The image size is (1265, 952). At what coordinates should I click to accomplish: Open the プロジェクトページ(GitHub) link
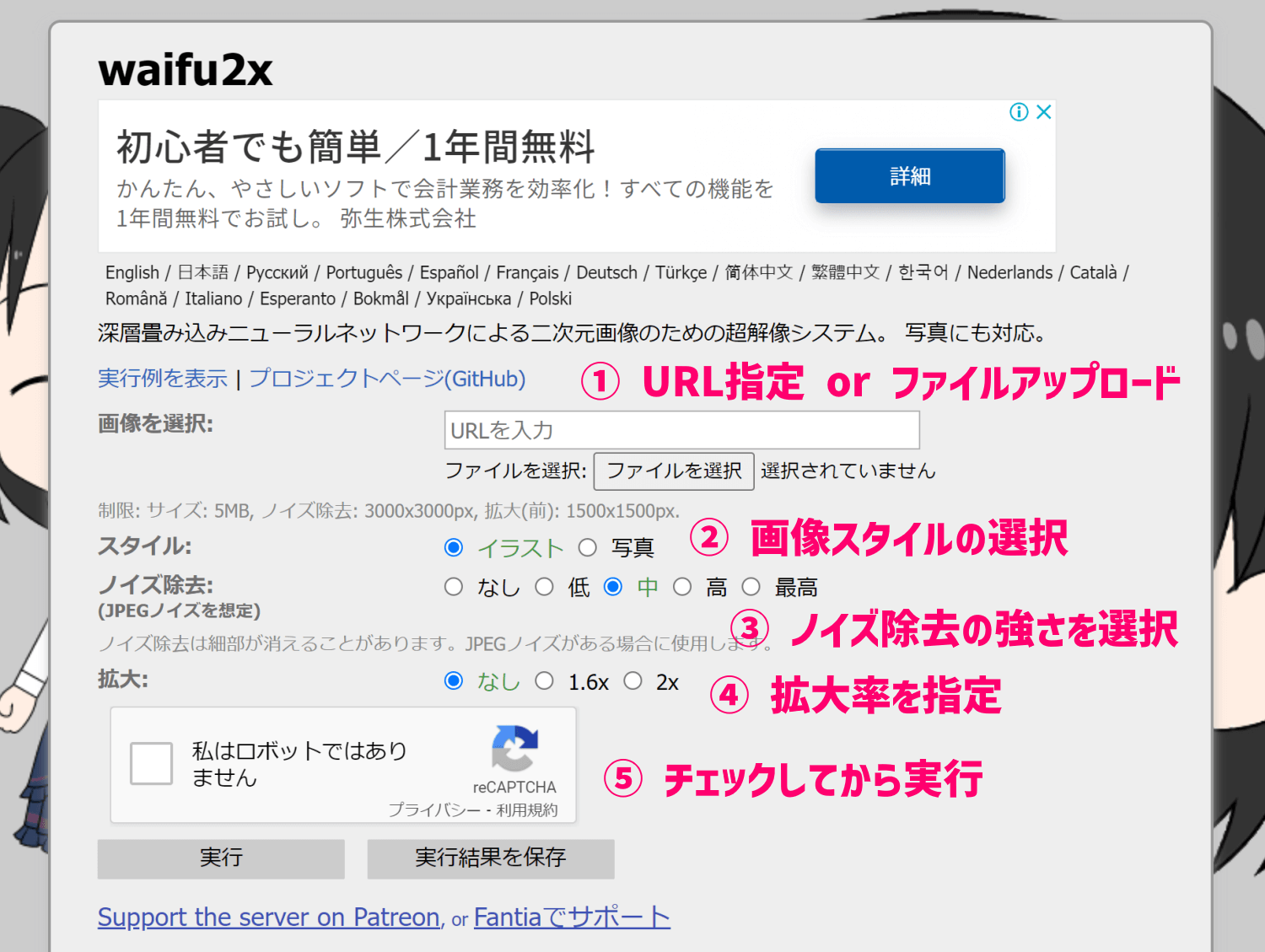pos(387,379)
